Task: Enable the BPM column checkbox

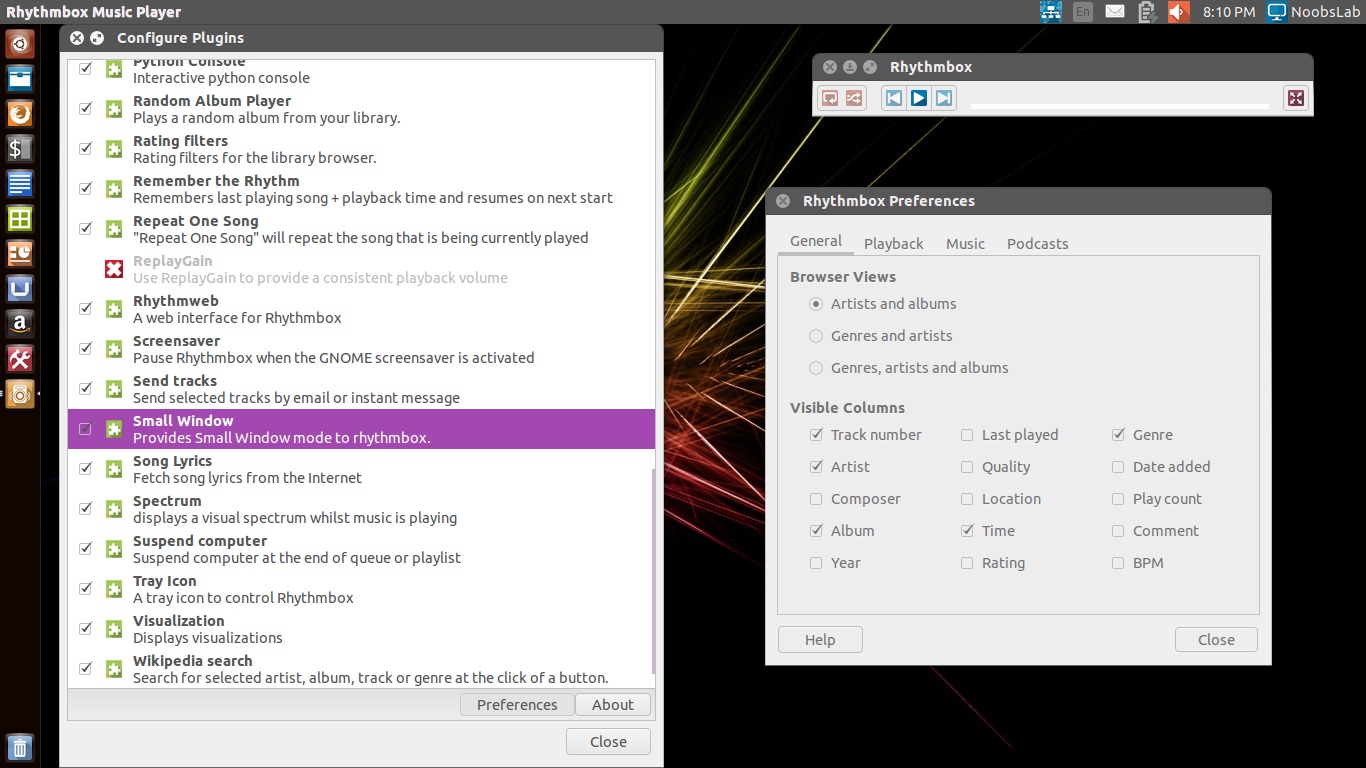Action: click(1118, 563)
